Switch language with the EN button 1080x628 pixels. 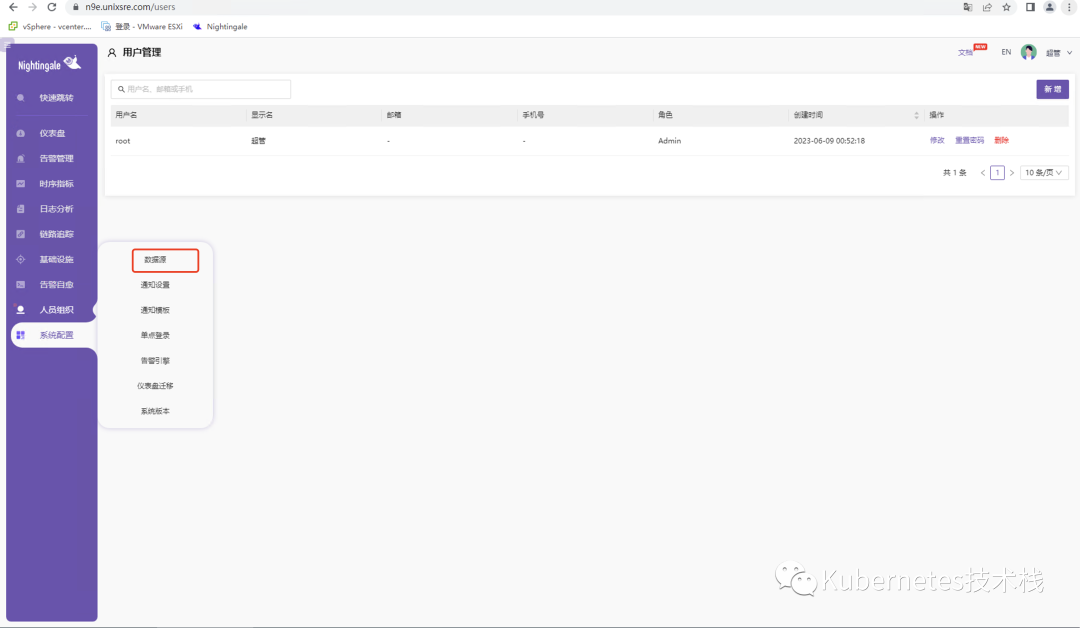point(1006,52)
